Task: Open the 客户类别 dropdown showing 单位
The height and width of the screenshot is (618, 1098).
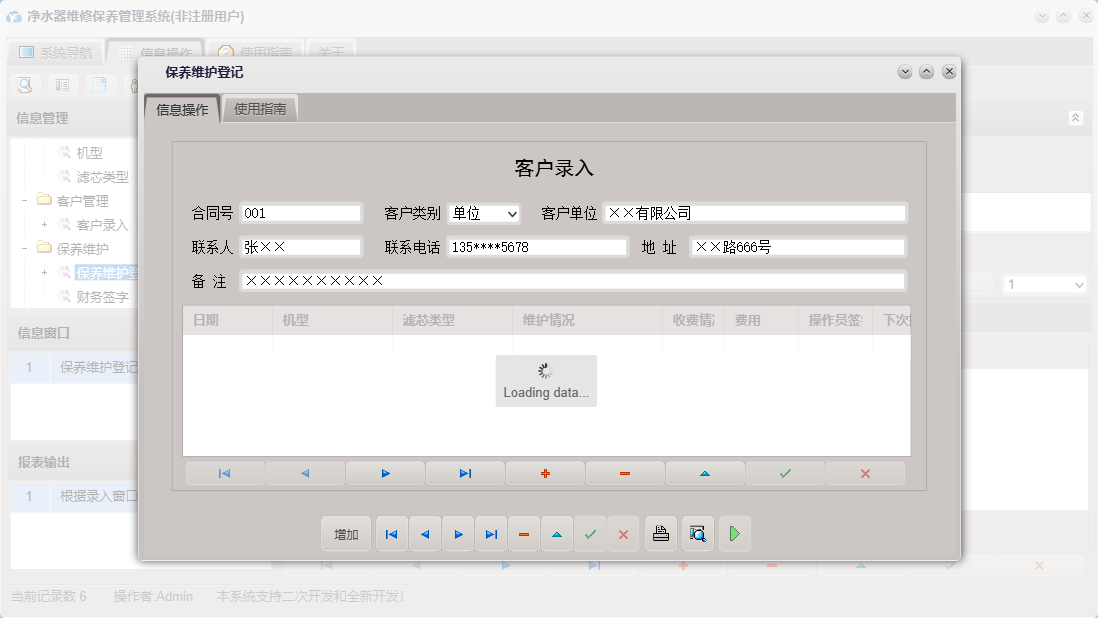Action: click(x=511, y=212)
